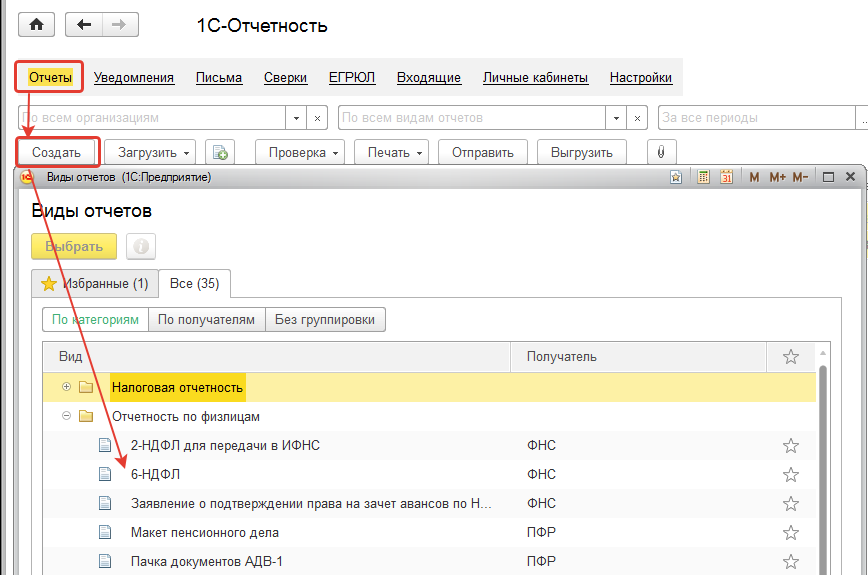
Task: Select 2-НДФЛ для передачи в ИФНС
Action: pos(429,446)
